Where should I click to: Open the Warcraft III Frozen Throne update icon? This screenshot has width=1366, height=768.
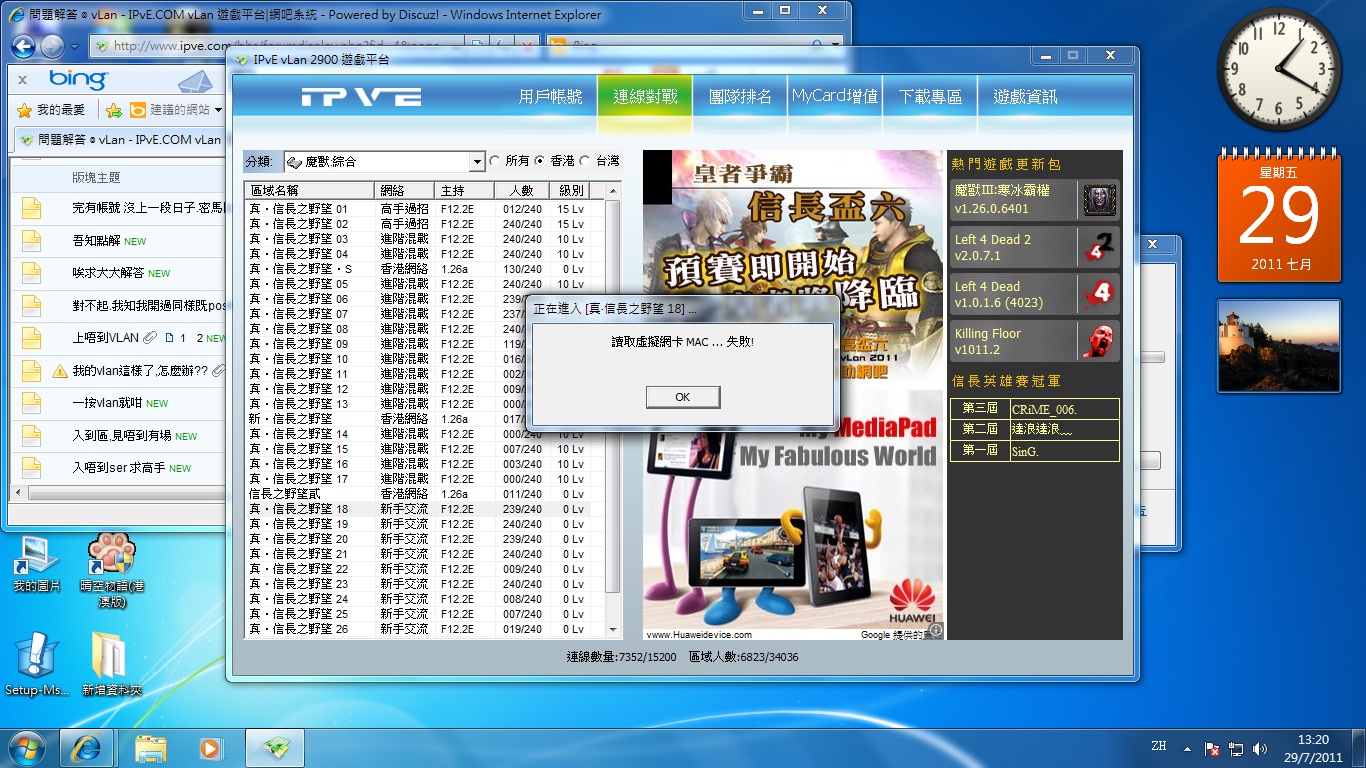(1099, 200)
